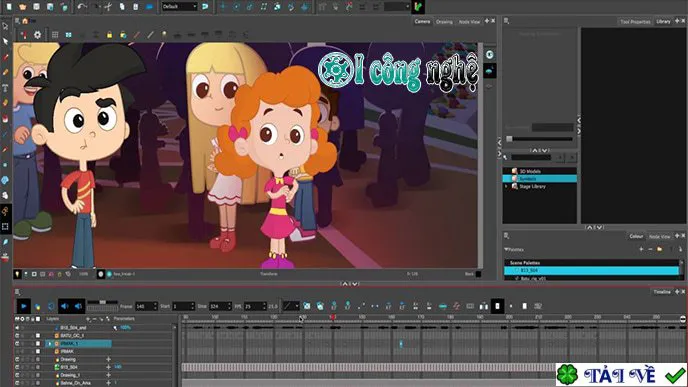Open the Timeline view panel menu icon
Viewport: 688px width, 387px height.
[17, 292]
